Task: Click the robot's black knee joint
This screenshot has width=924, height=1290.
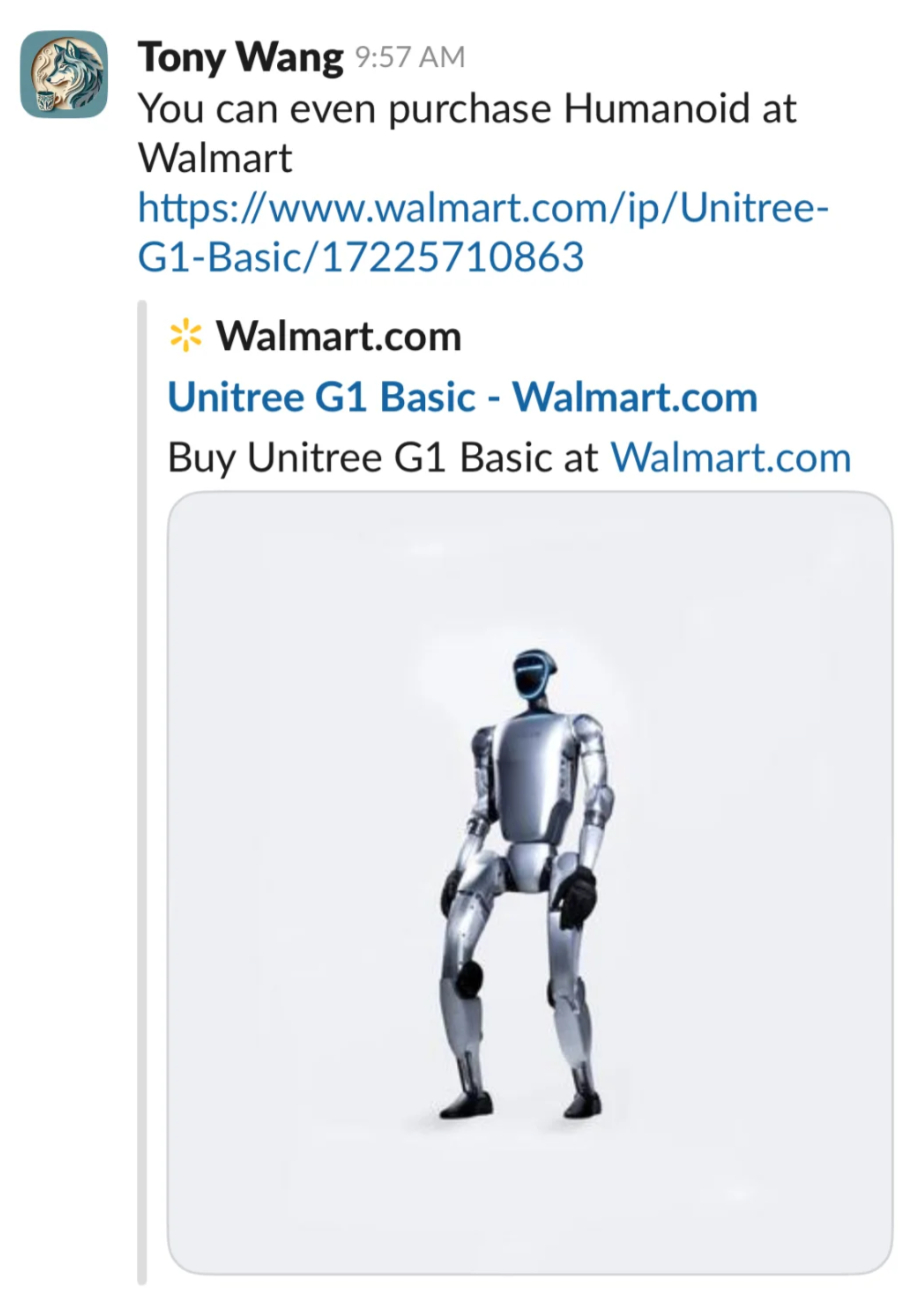Action: click(470, 977)
